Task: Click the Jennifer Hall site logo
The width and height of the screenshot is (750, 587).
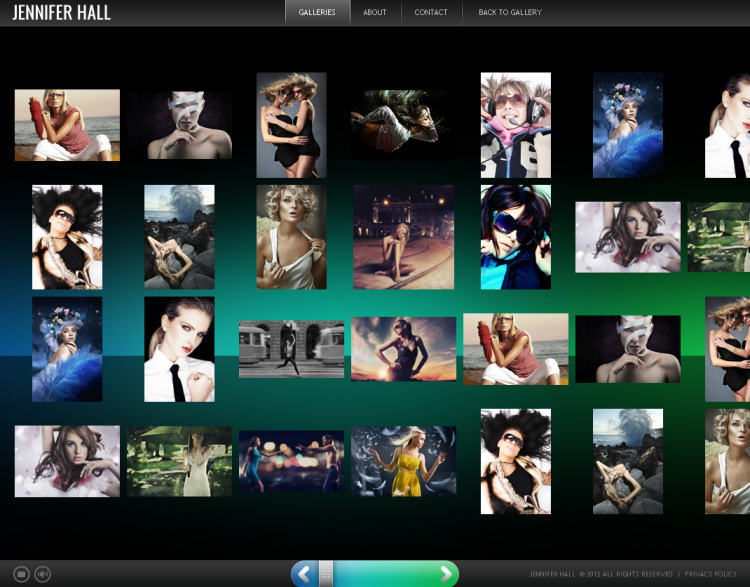Action: pyautogui.click(x=61, y=12)
